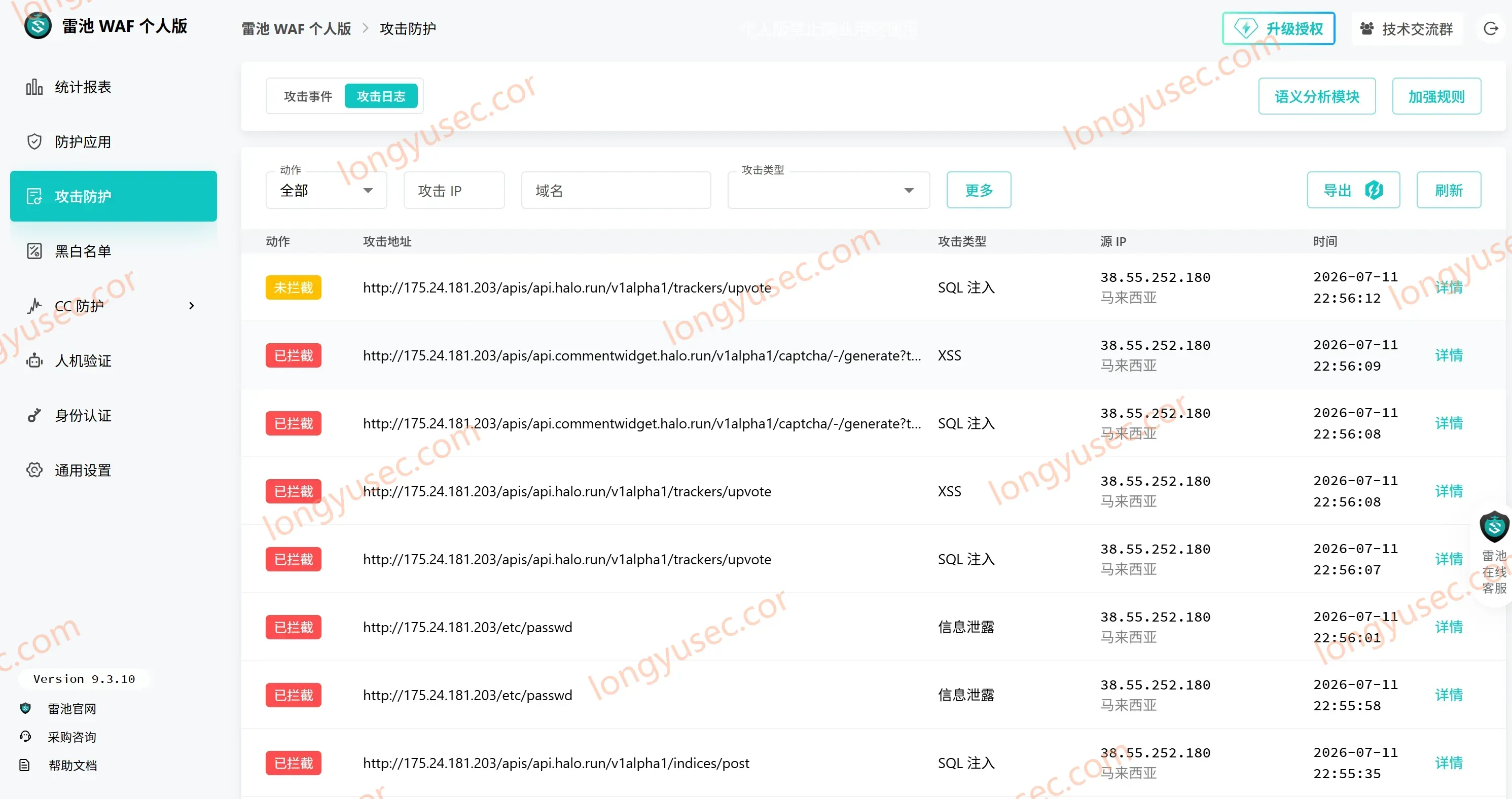
Task: Go to 通用设置 menu item
Action: click(x=113, y=469)
